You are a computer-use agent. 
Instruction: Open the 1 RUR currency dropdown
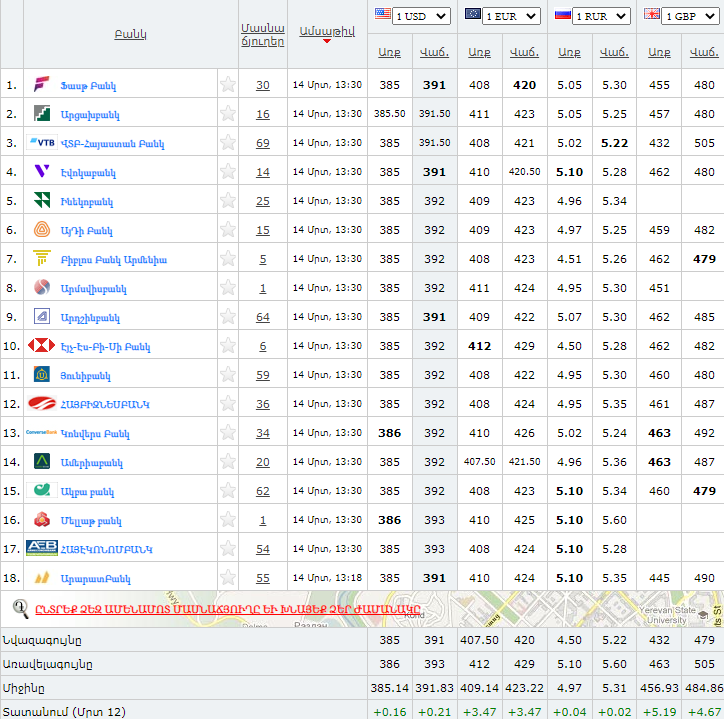pyautogui.click(x=601, y=16)
